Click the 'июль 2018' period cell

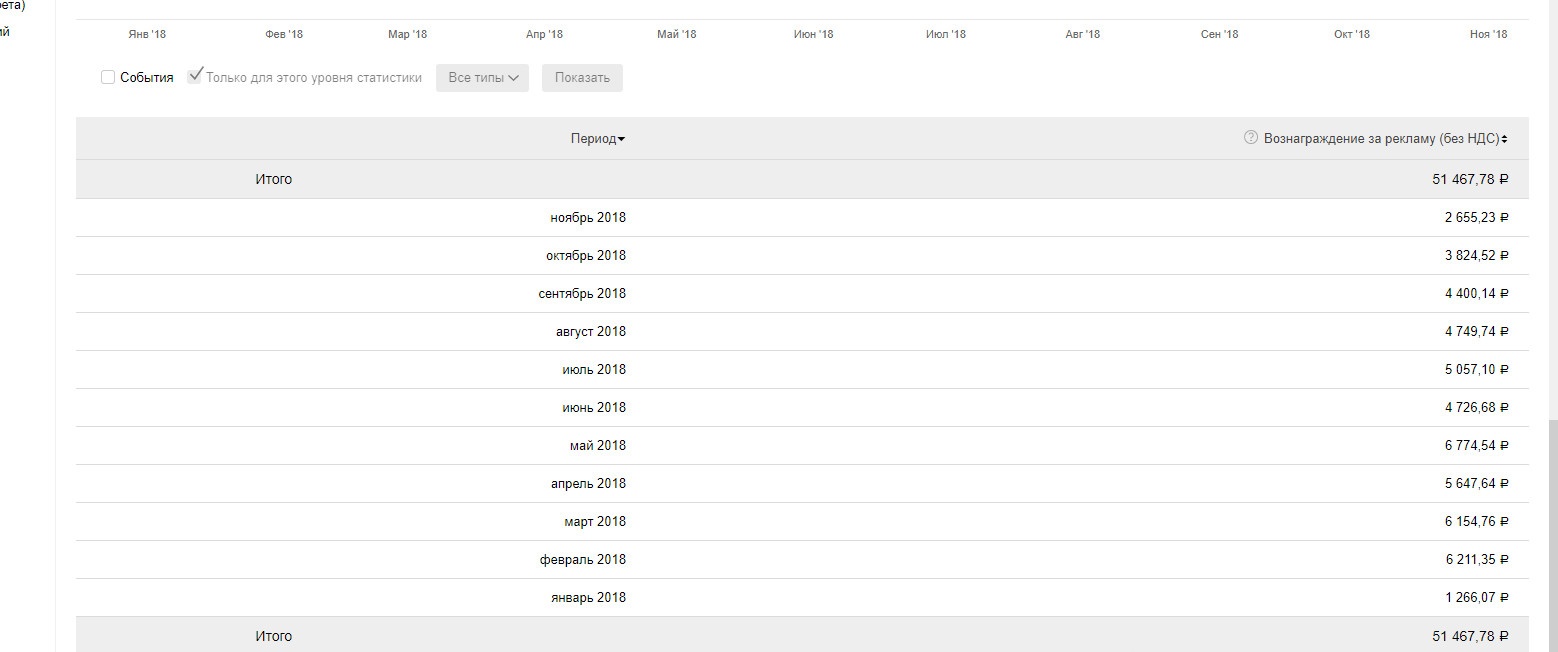[x=594, y=370]
